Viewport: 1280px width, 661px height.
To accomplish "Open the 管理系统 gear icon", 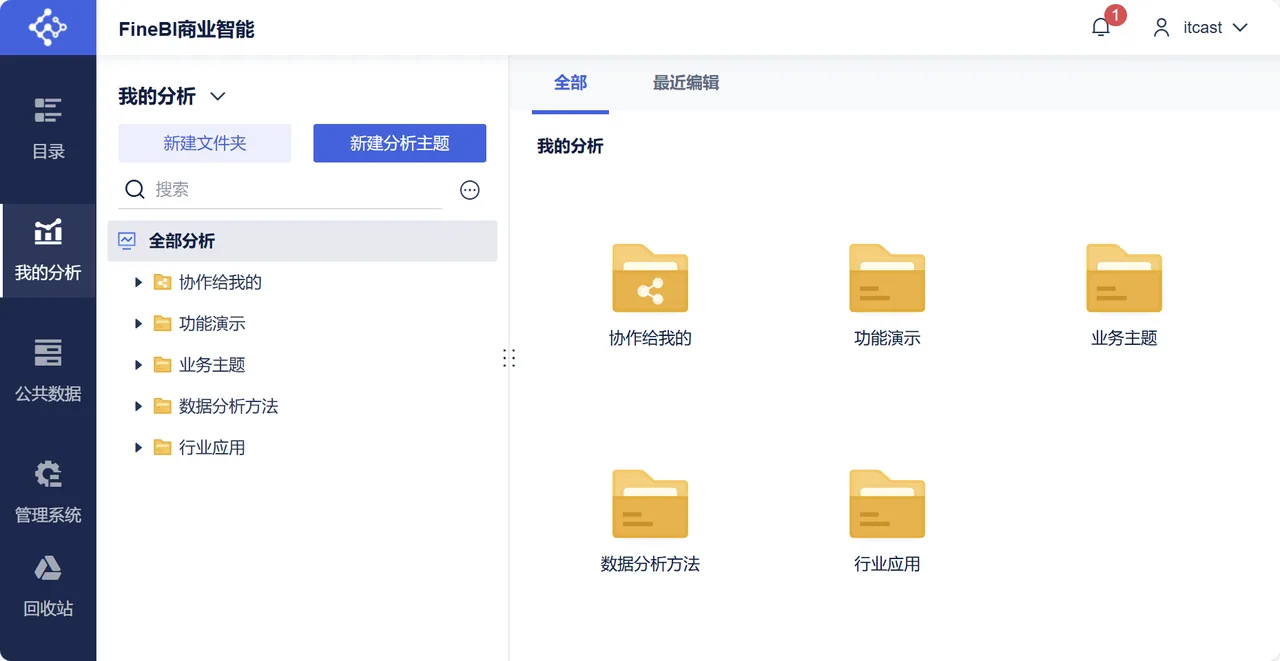I will [x=48, y=474].
